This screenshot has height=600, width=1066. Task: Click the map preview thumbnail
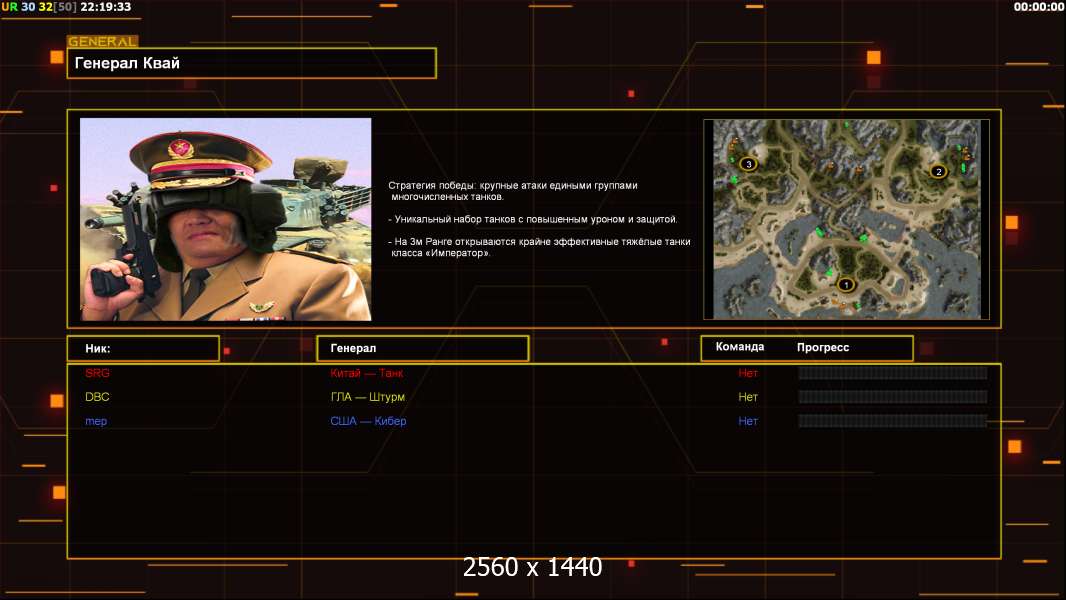pos(846,219)
